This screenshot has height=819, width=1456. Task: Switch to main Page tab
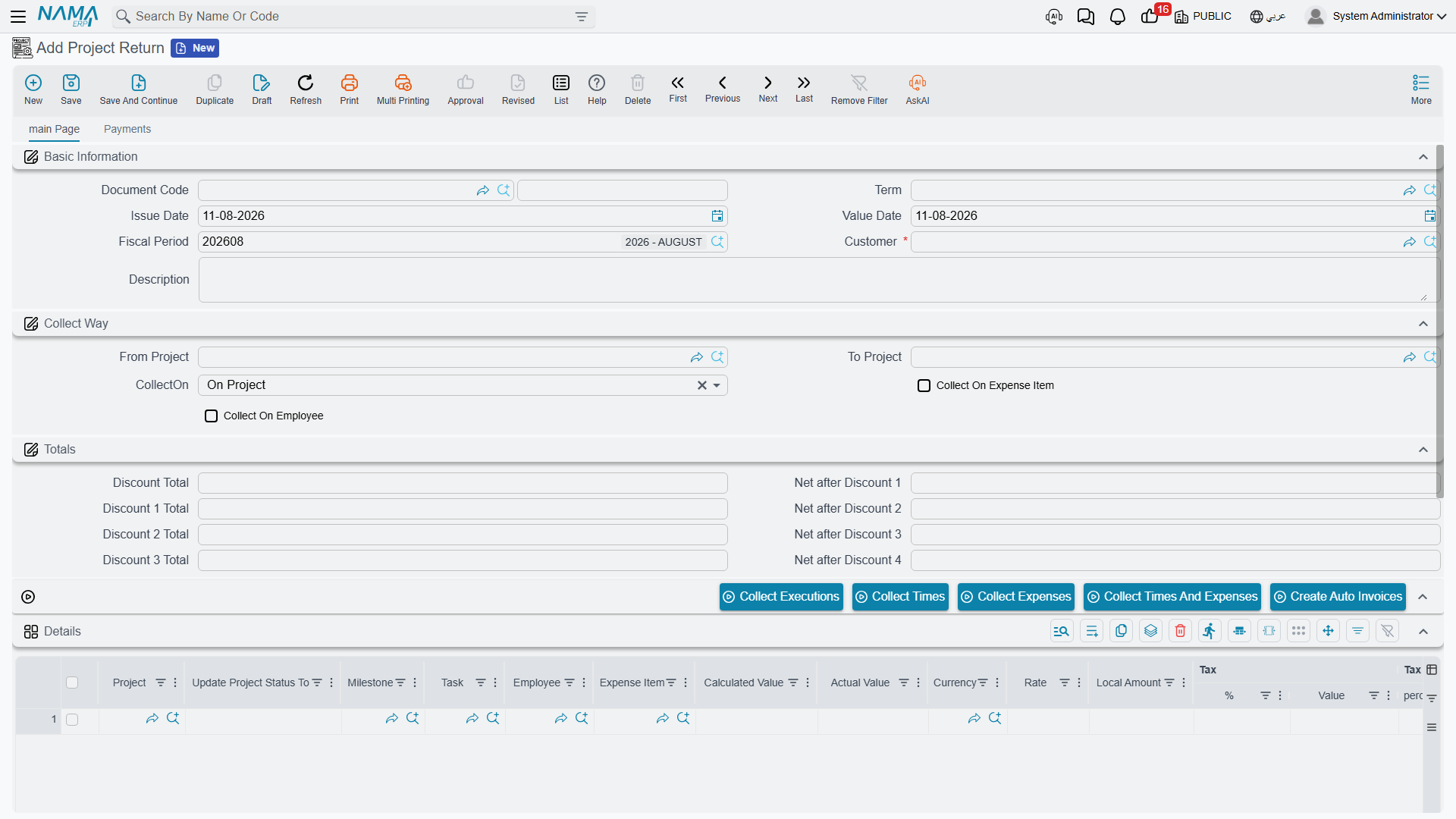54,129
